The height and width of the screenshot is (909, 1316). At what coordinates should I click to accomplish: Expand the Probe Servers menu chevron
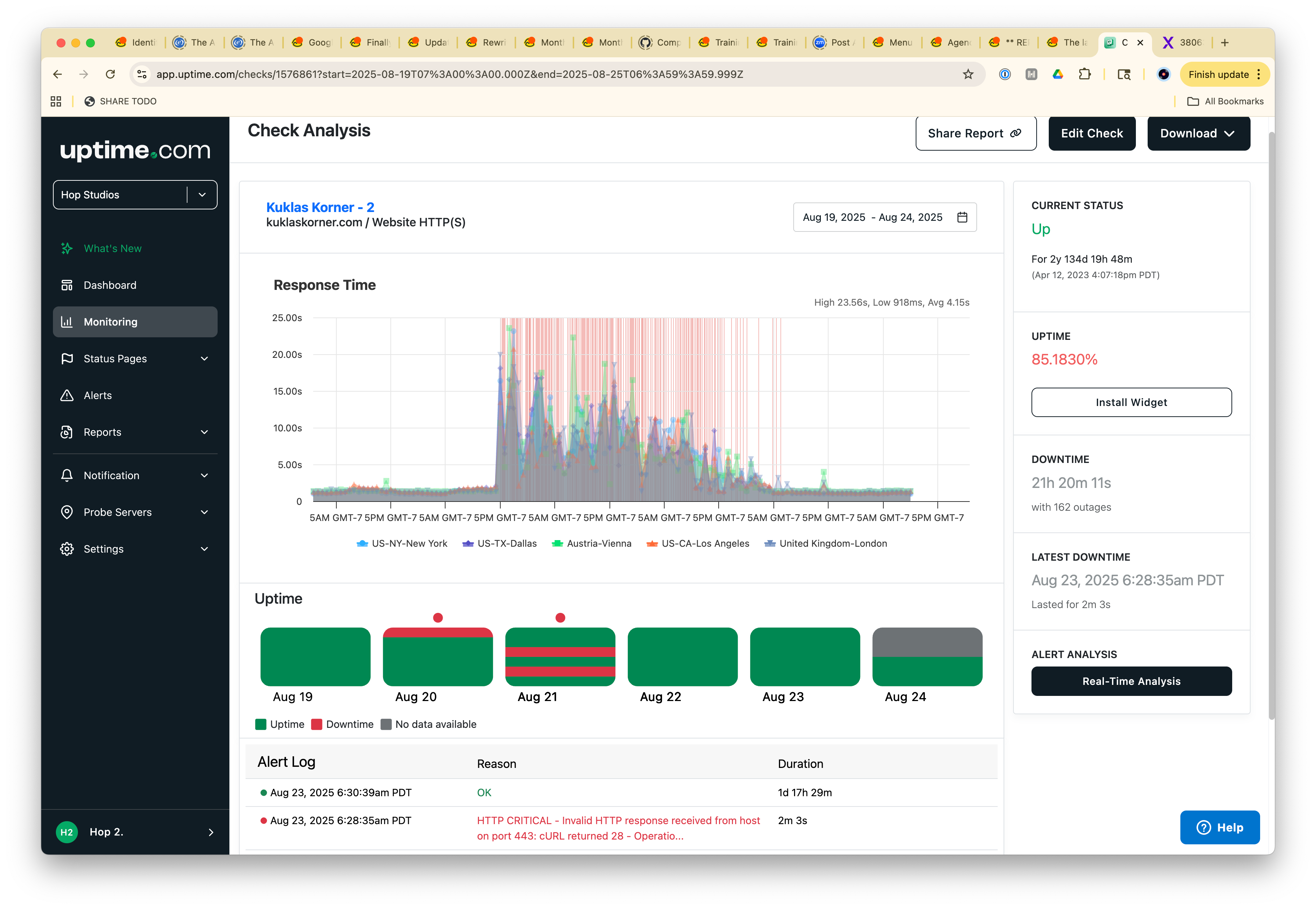coord(204,512)
